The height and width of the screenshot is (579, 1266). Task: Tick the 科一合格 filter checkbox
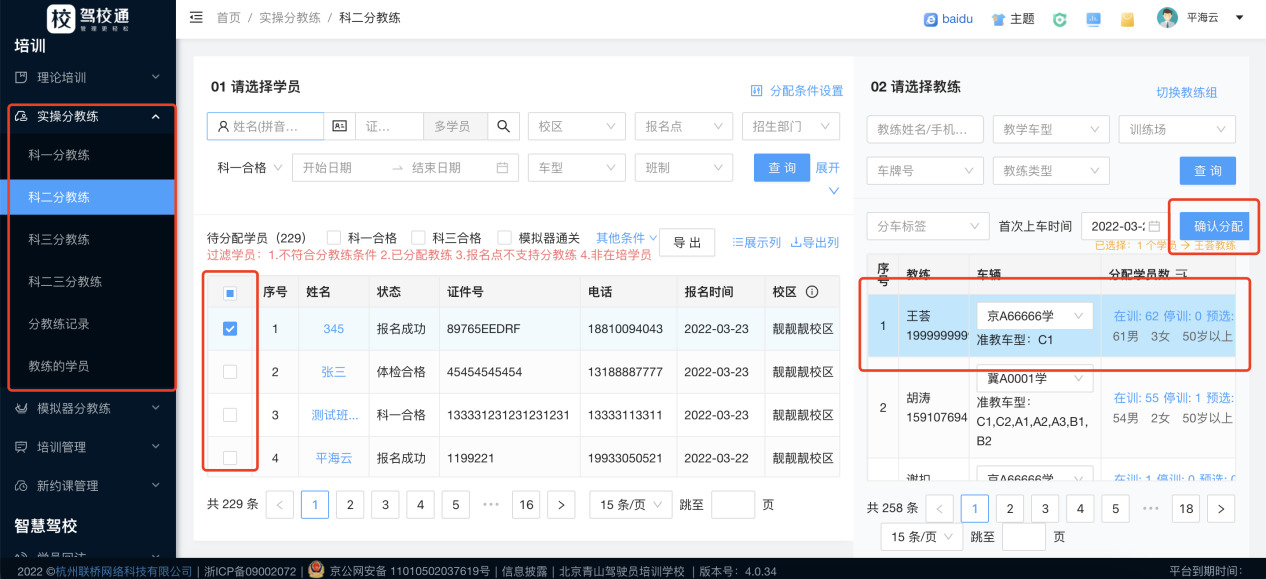(334, 238)
